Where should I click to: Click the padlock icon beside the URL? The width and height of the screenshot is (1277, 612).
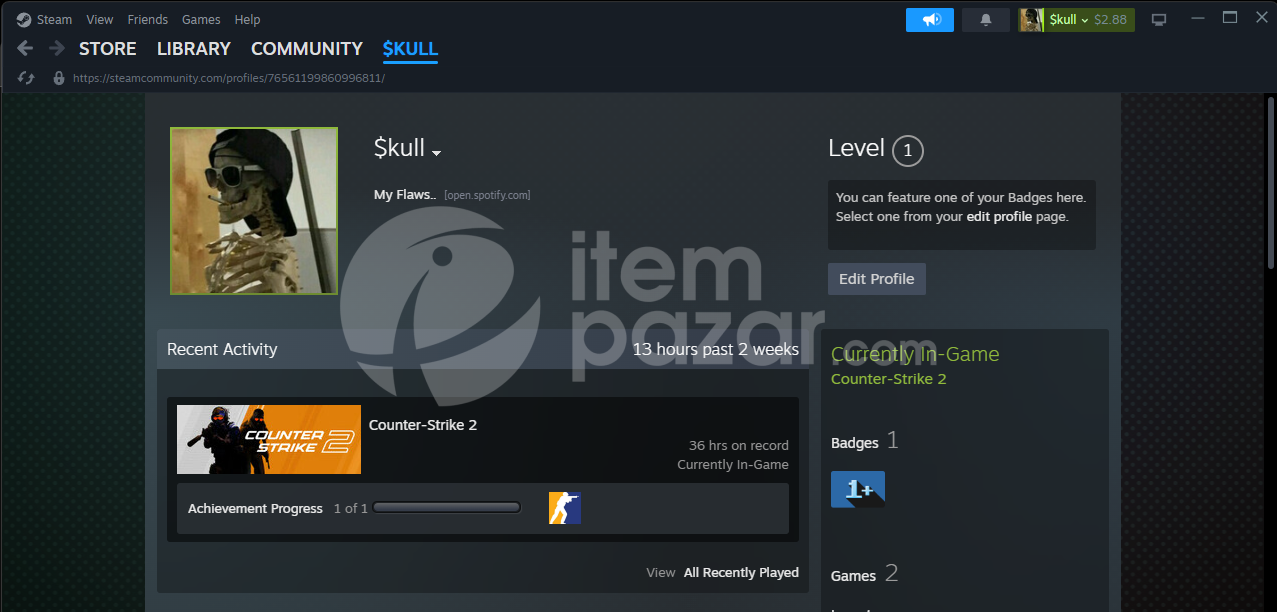[x=59, y=78]
